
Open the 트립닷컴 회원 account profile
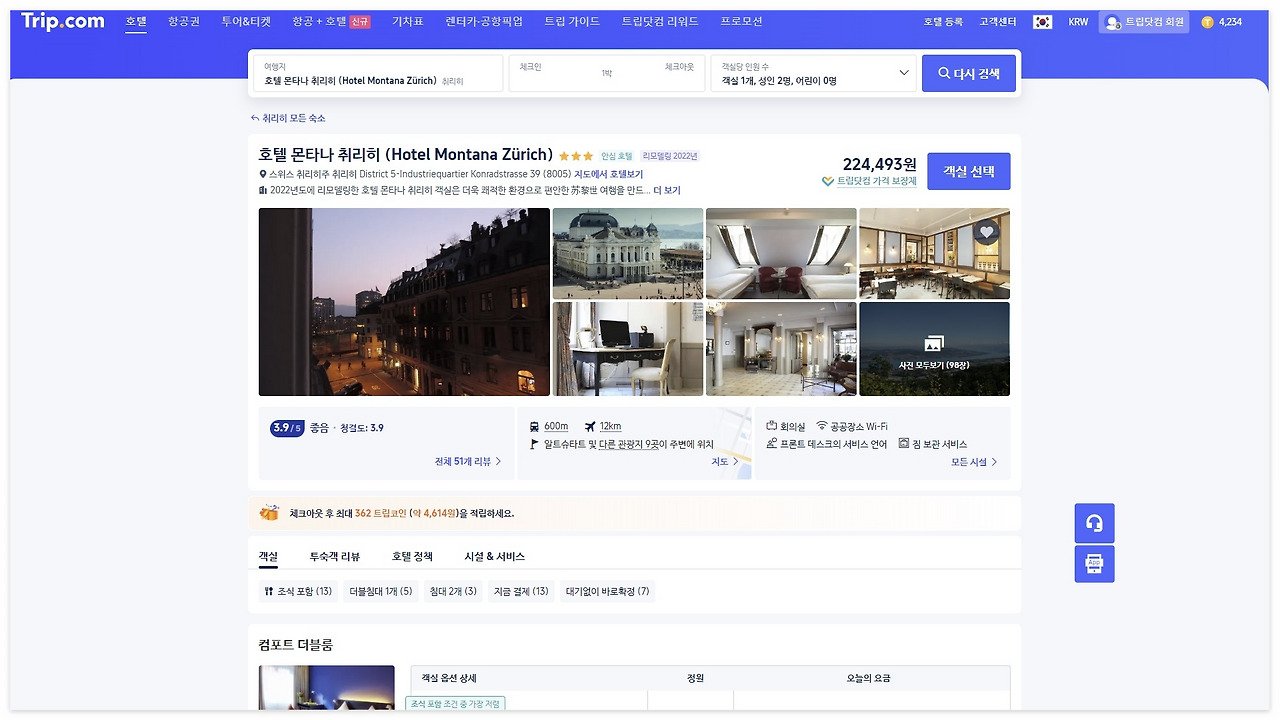[x=1144, y=22]
